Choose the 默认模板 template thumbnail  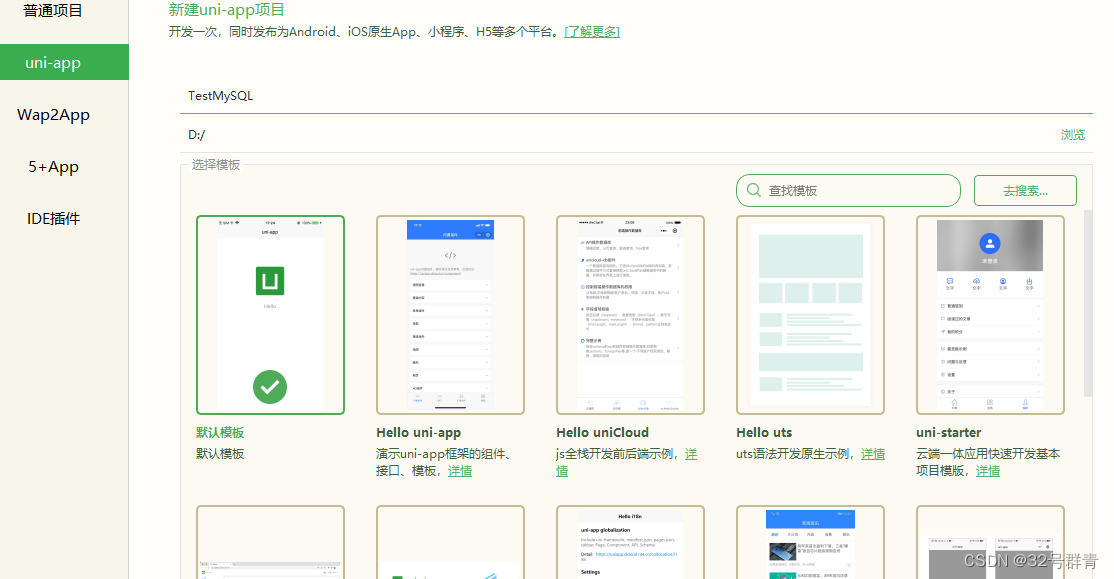pyautogui.click(x=270, y=315)
